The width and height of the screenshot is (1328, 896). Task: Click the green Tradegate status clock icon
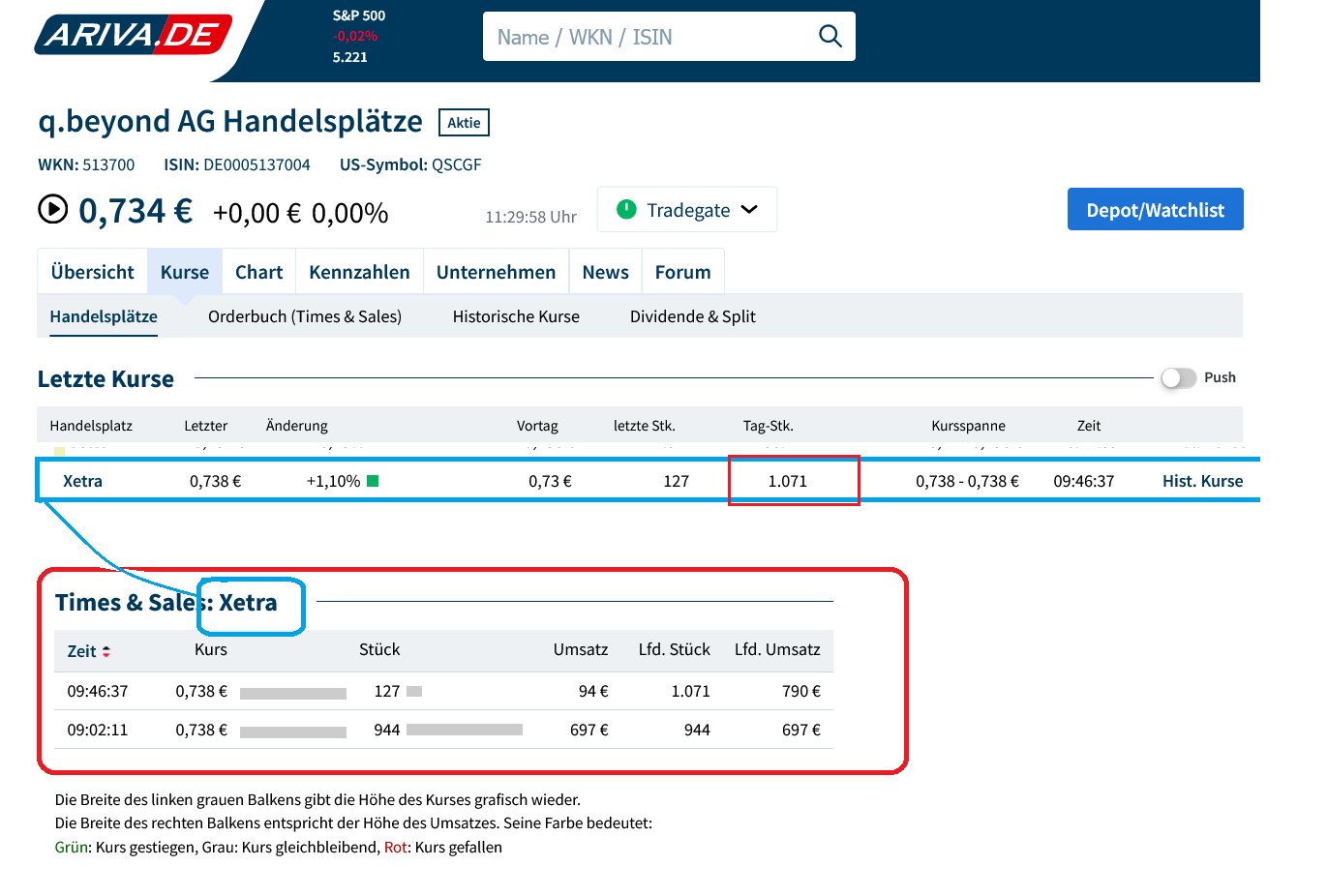(x=626, y=209)
